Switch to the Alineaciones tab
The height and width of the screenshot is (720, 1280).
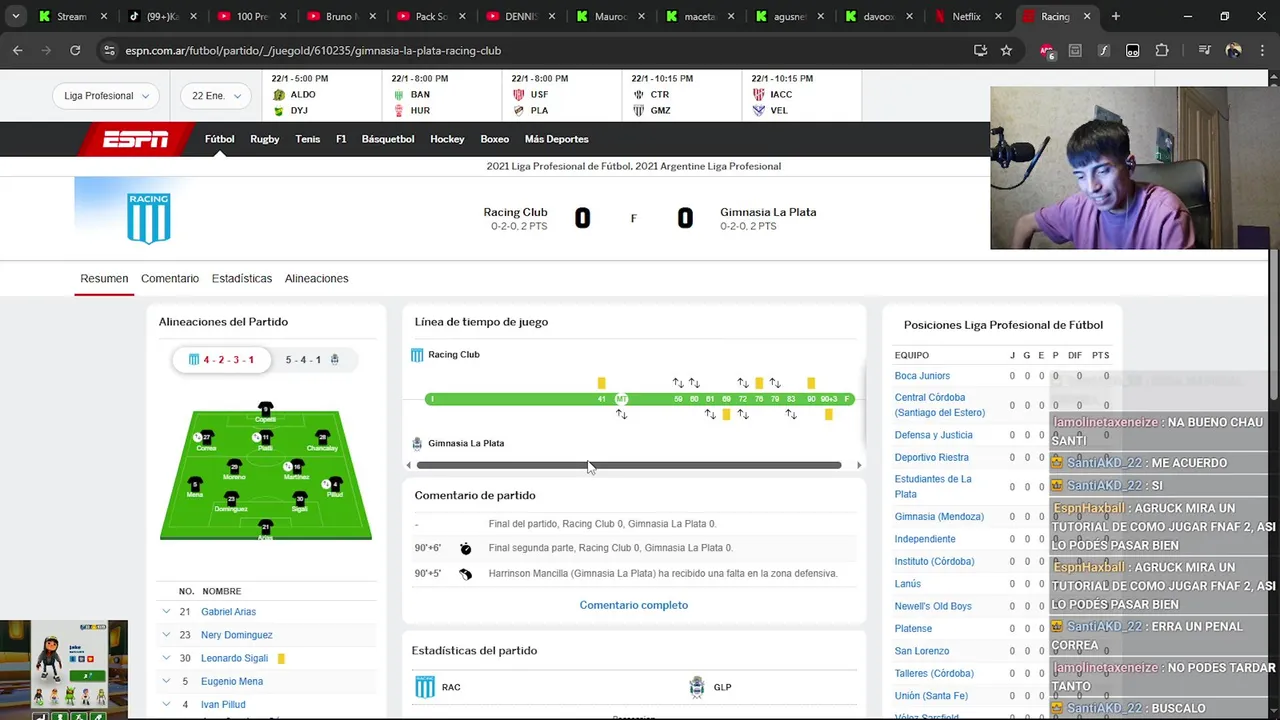pos(316,278)
